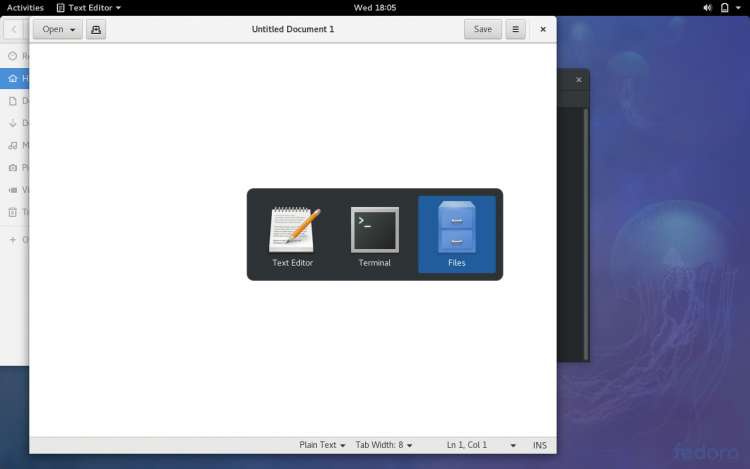Create a new document with the toolbar icon

[x=96, y=29]
